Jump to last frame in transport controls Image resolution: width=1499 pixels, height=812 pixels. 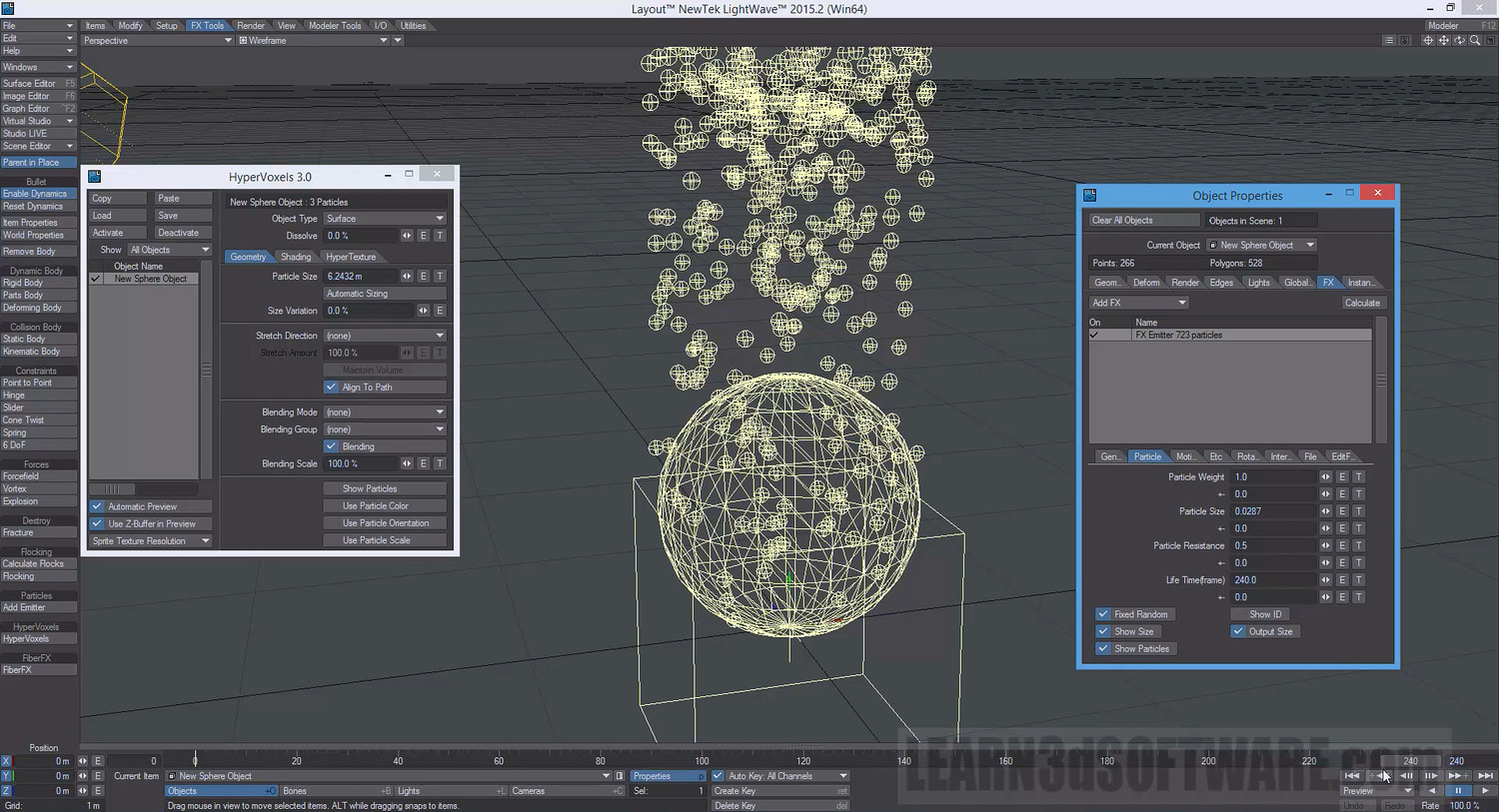[1486, 776]
